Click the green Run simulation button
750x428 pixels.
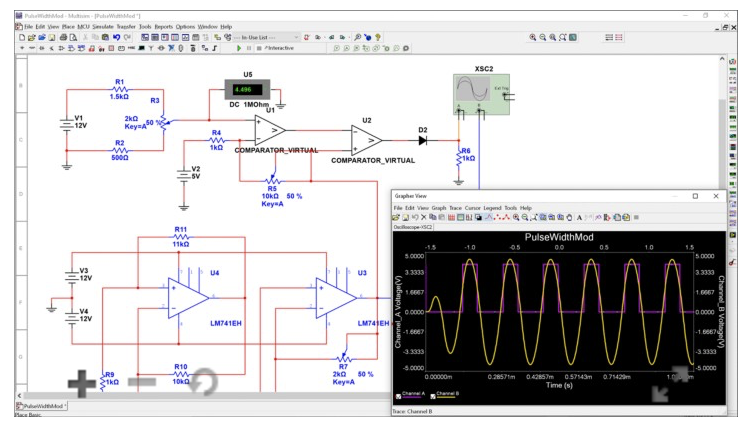coord(239,48)
